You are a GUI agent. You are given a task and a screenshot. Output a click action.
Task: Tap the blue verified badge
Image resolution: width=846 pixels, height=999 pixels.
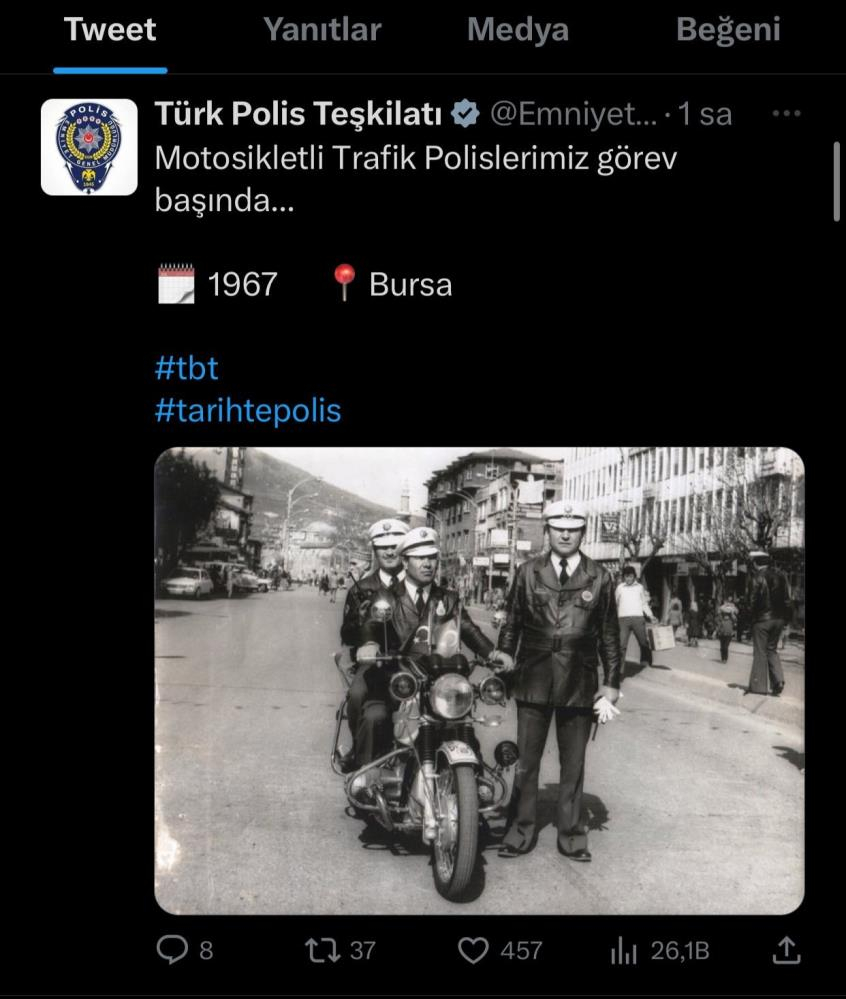coord(466,114)
